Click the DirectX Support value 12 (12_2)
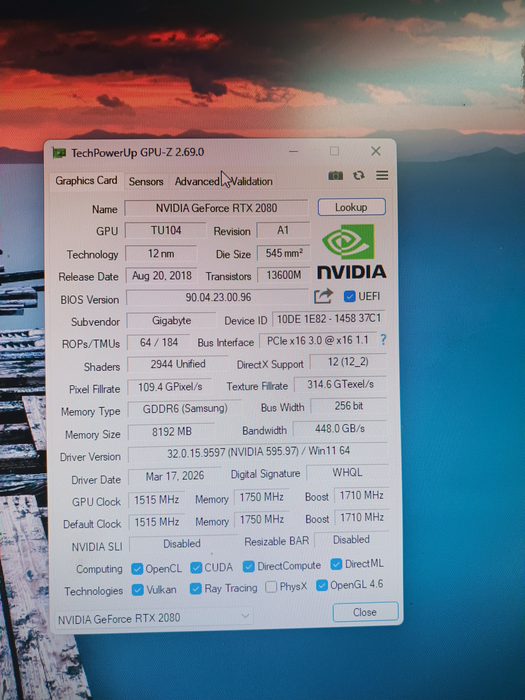This screenshot has height=700, width=525. 348,362
